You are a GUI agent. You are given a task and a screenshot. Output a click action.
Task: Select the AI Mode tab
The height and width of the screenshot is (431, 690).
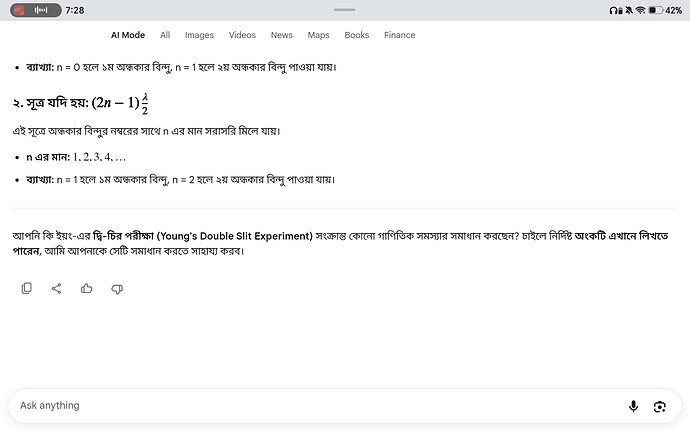(128, 35)
